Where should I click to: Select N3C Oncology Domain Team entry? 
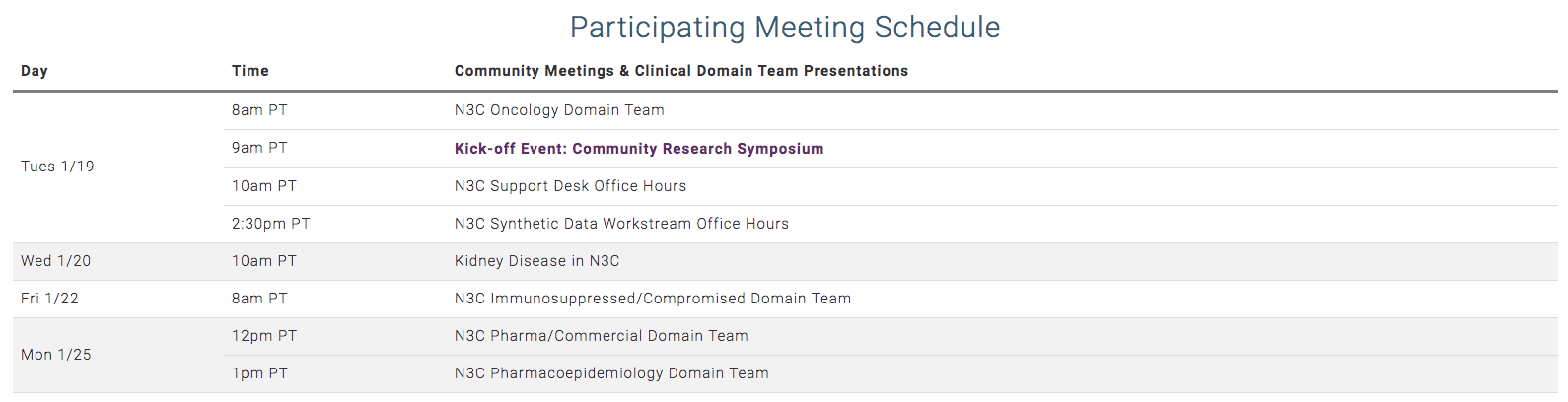coord(559,110)
